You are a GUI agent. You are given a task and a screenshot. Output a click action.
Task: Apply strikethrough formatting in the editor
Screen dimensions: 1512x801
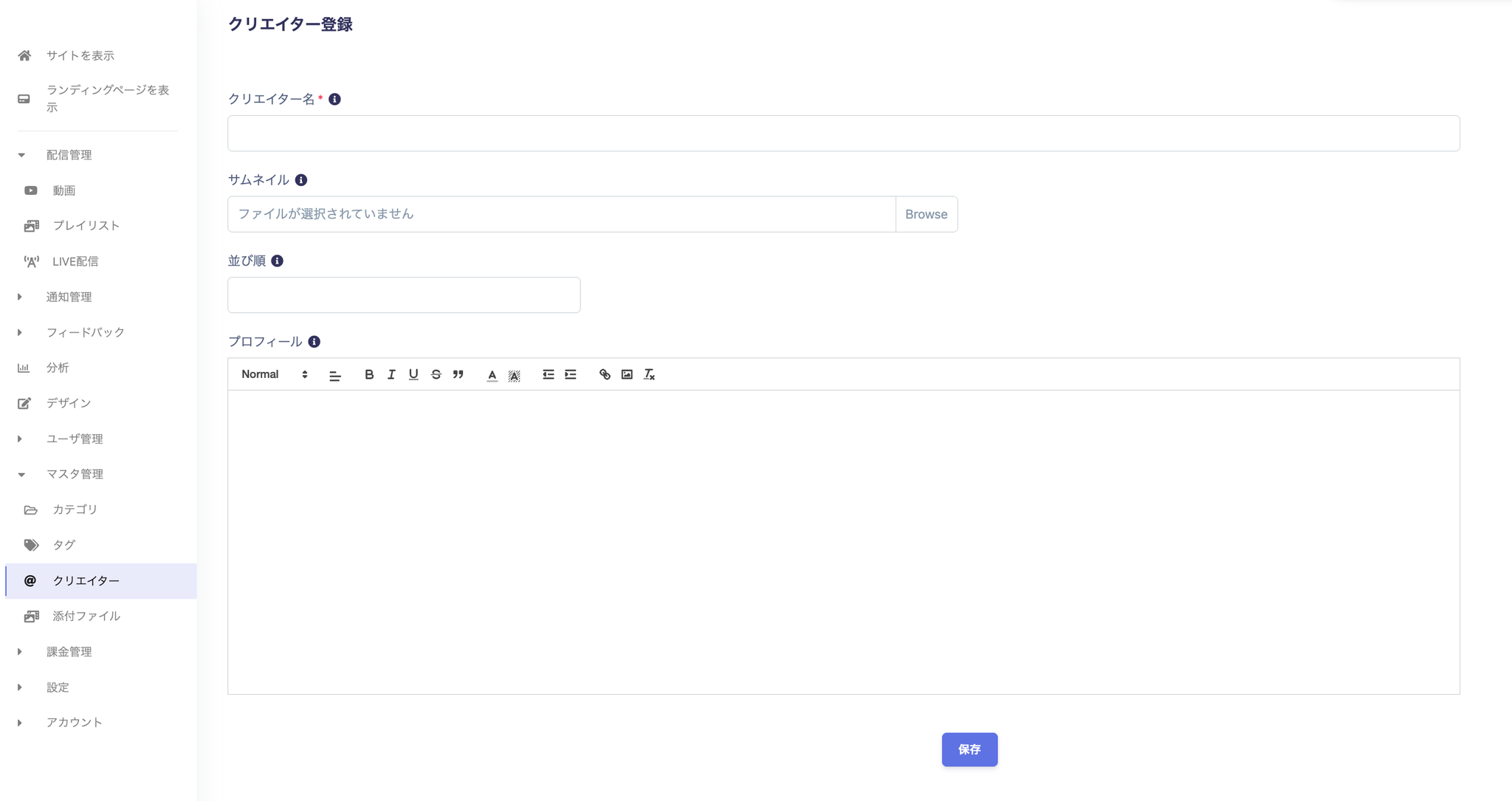(436, 374)
